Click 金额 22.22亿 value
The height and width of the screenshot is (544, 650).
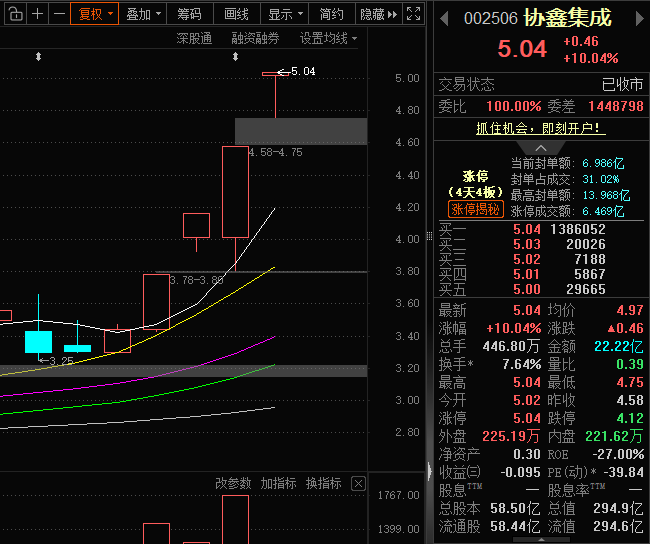[x=618, y=346]
